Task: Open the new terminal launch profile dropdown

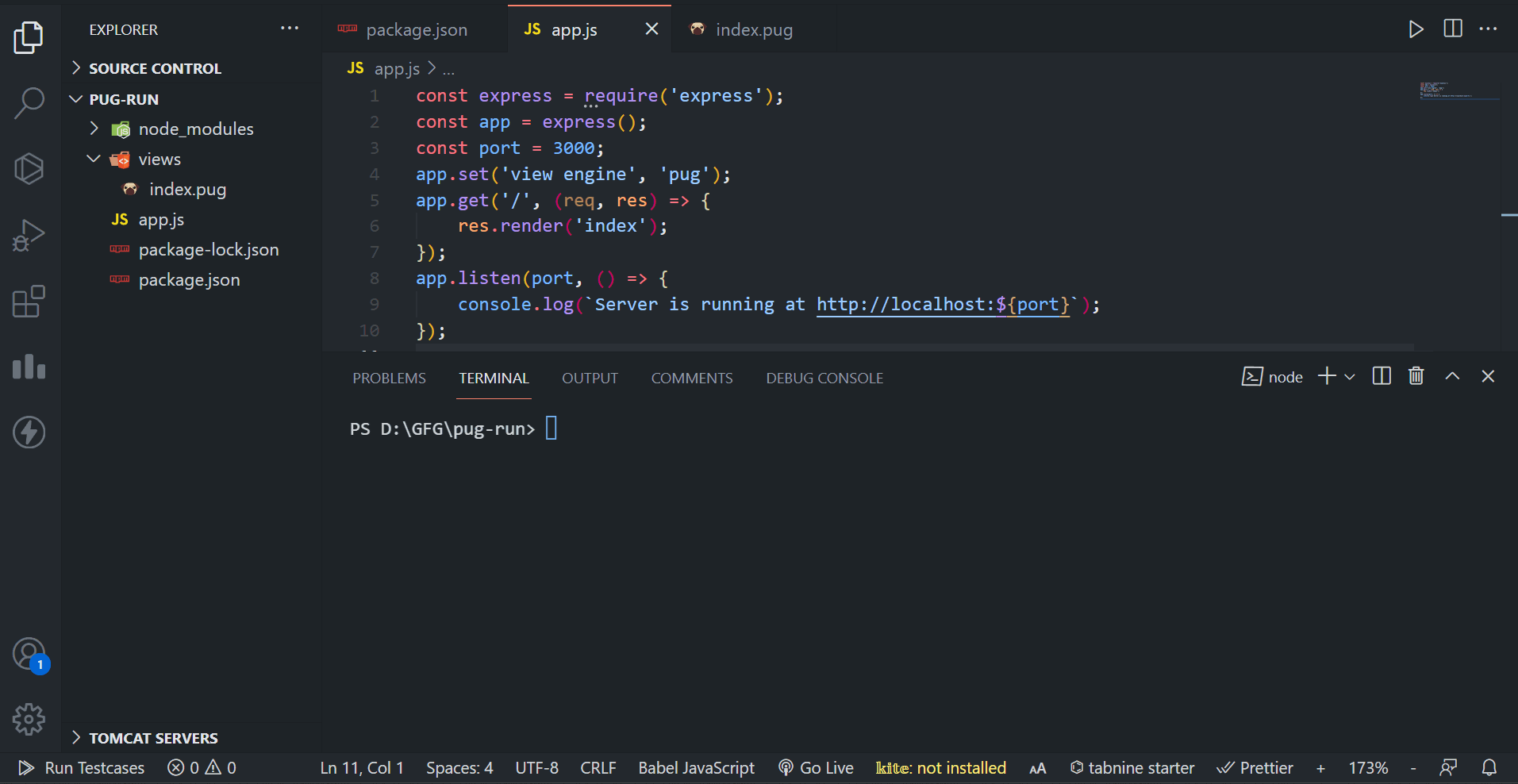Action: pos(1350,377)
